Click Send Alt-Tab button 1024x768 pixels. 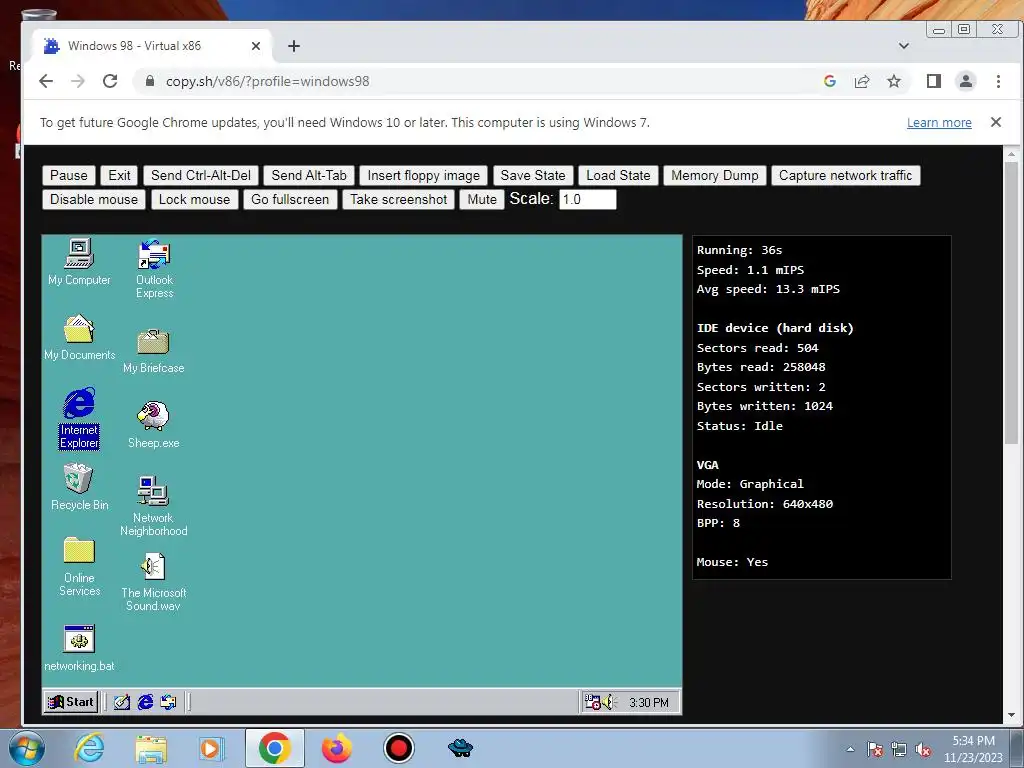309,176
